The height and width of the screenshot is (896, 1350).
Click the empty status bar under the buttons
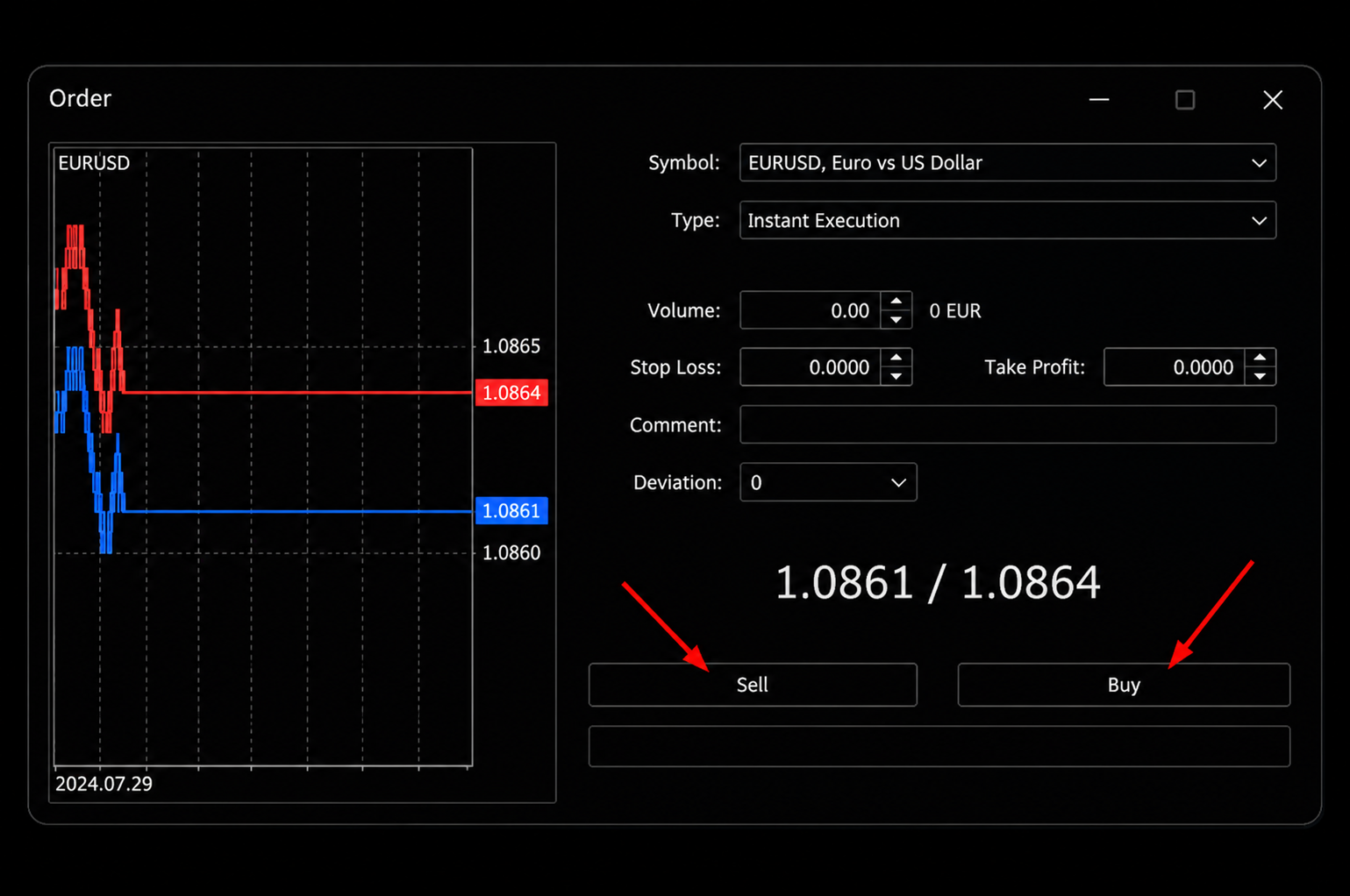pyautogui.click(x=939, y=746)
